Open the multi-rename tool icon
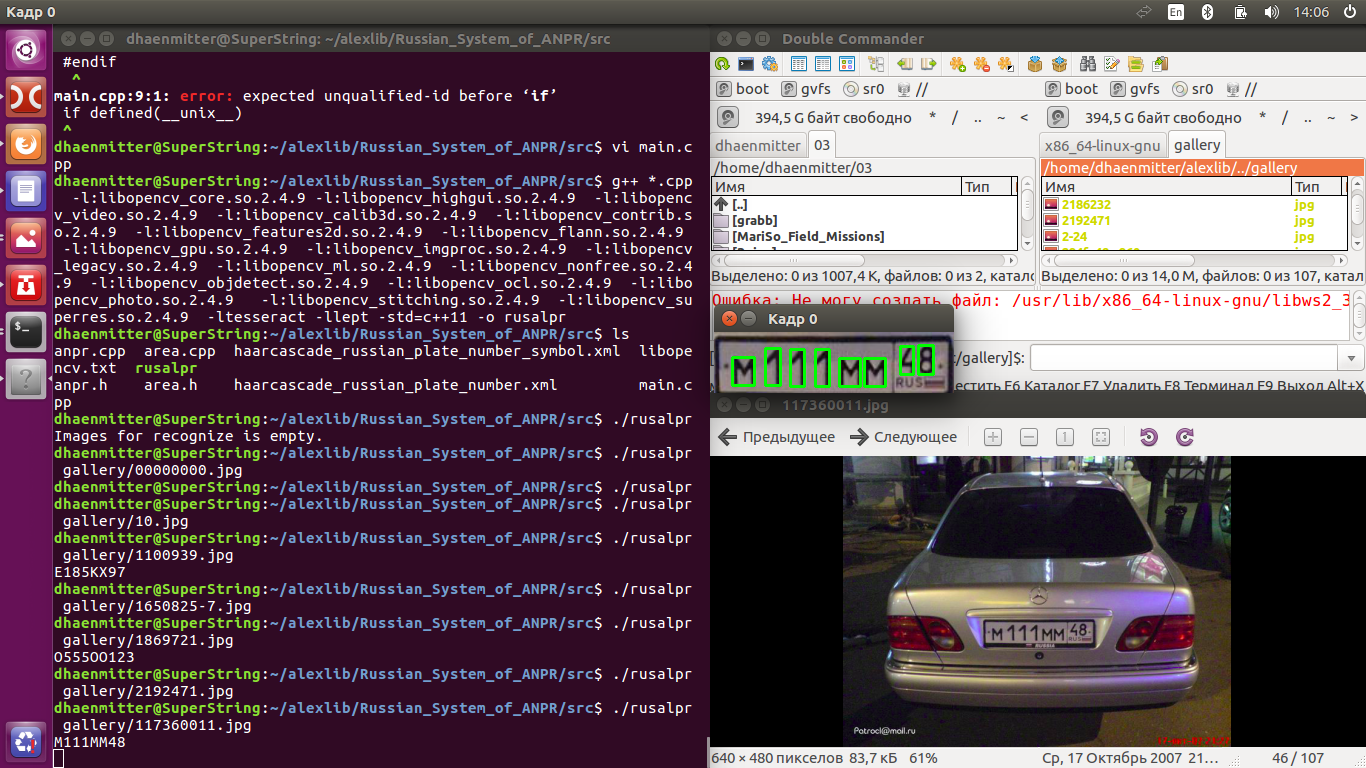The image size is (1366, 768). point(1112,64)
